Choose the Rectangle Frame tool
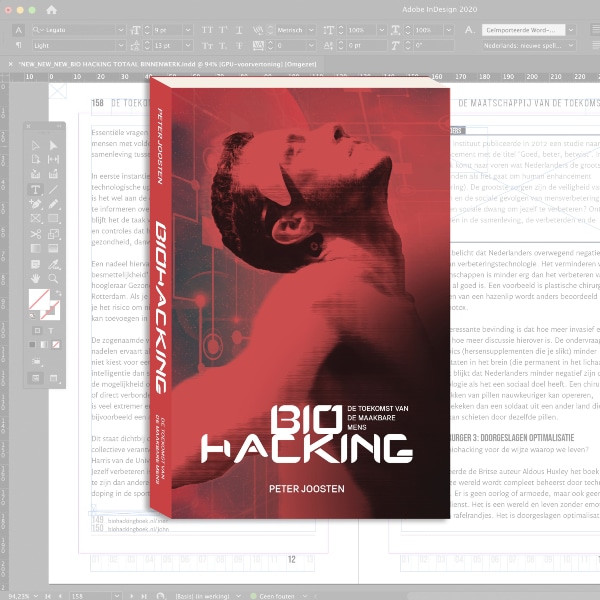The width and height of the screenshot is (600, 600). click(x=36, y=219)
